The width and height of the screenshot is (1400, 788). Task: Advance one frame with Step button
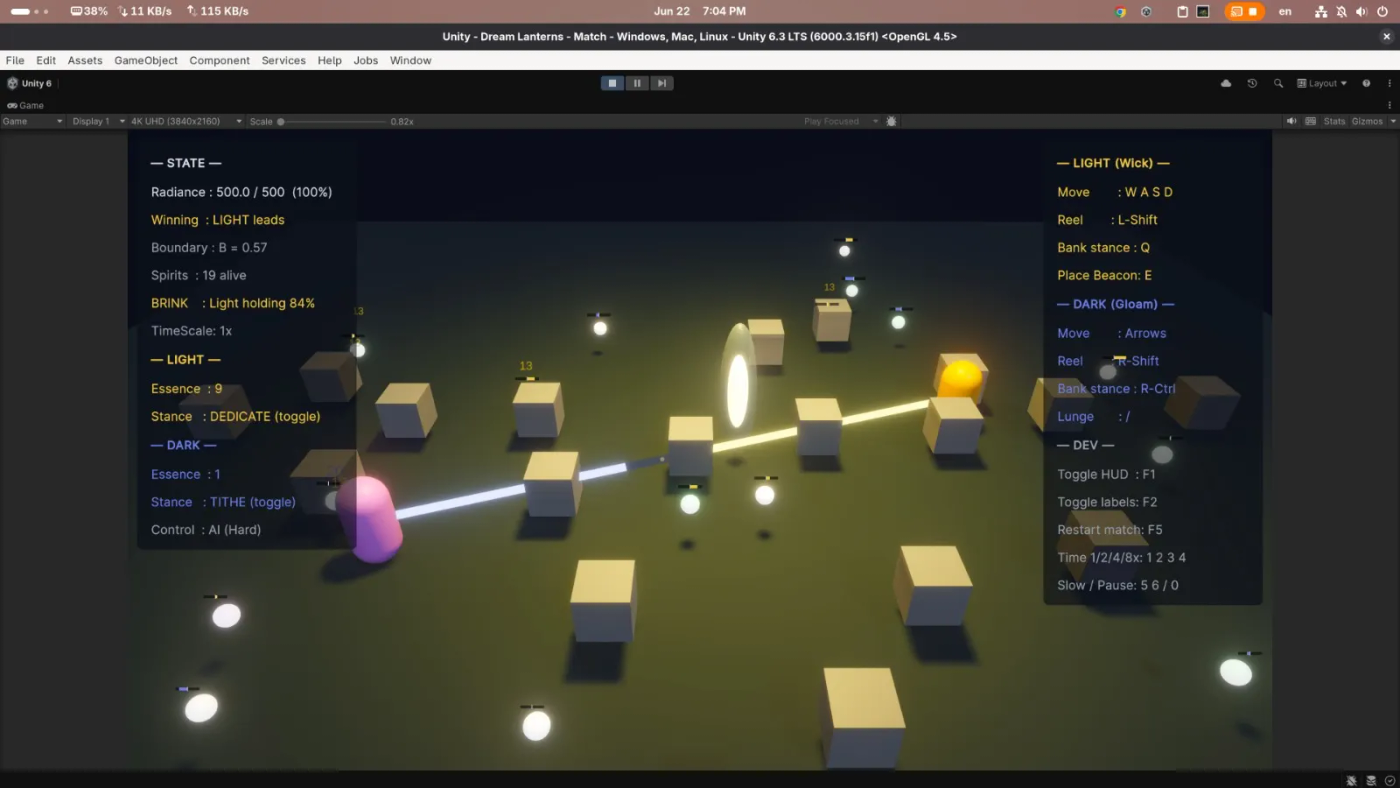(x=661, y=83)
